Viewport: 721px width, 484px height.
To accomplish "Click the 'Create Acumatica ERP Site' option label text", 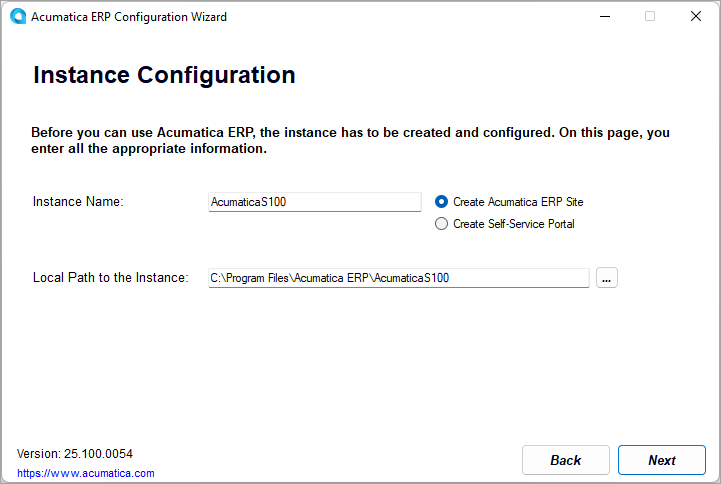I will (x=518, y=202).
